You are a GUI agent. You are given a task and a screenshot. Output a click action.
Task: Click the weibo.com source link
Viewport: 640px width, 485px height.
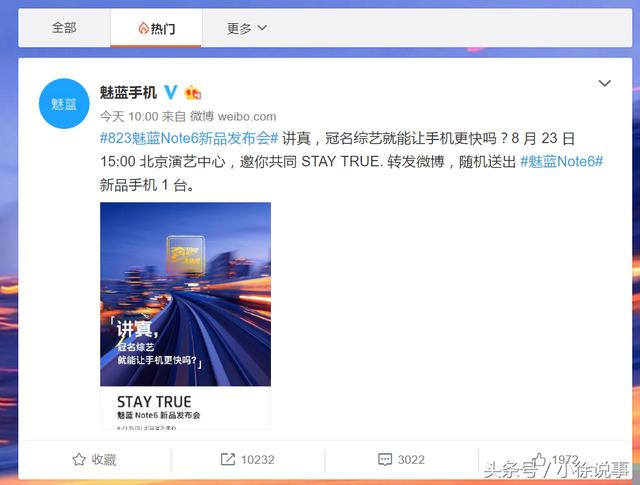(247, 117)
